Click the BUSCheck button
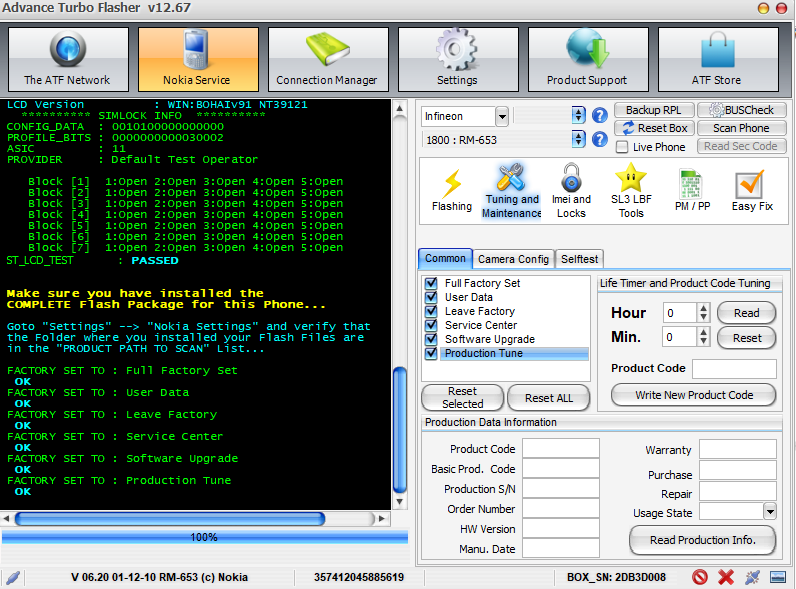This screenshot has width=796, height=589. (x=742, y=110)
